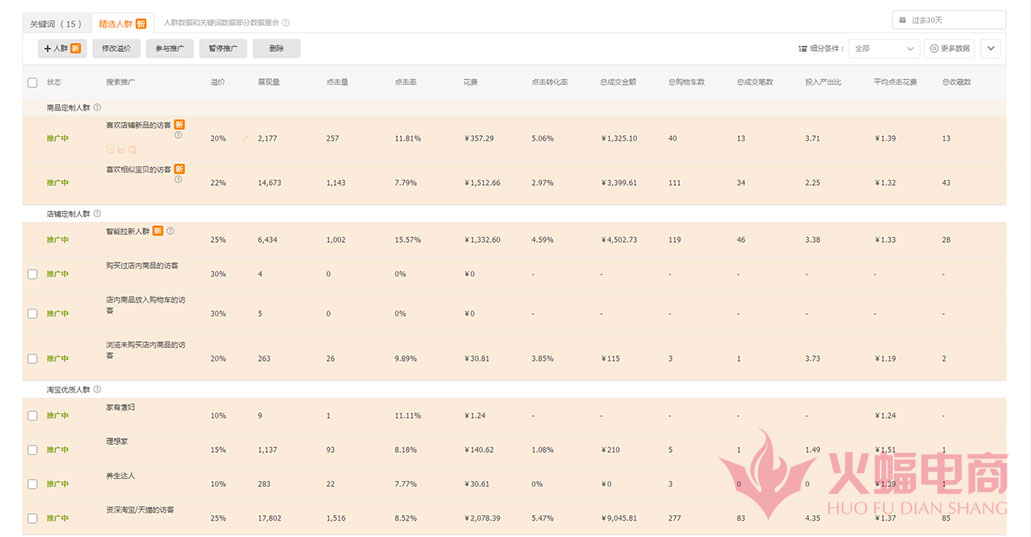Check the box for 购买过店内商品的访客

(x=32, y=274)
